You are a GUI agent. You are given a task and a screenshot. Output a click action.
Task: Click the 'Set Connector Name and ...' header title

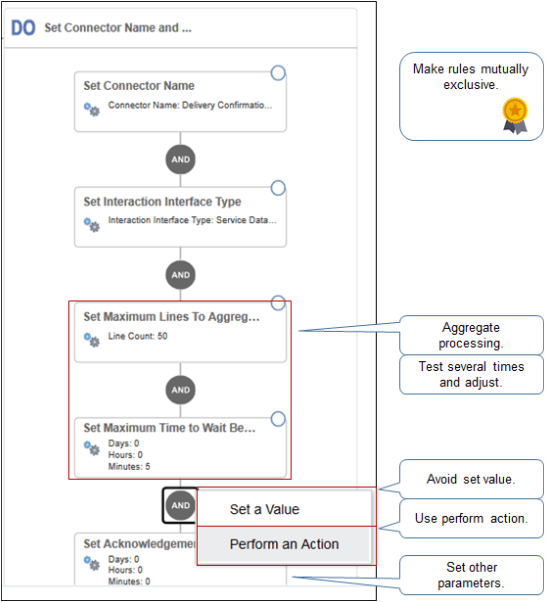coord(118,28)
